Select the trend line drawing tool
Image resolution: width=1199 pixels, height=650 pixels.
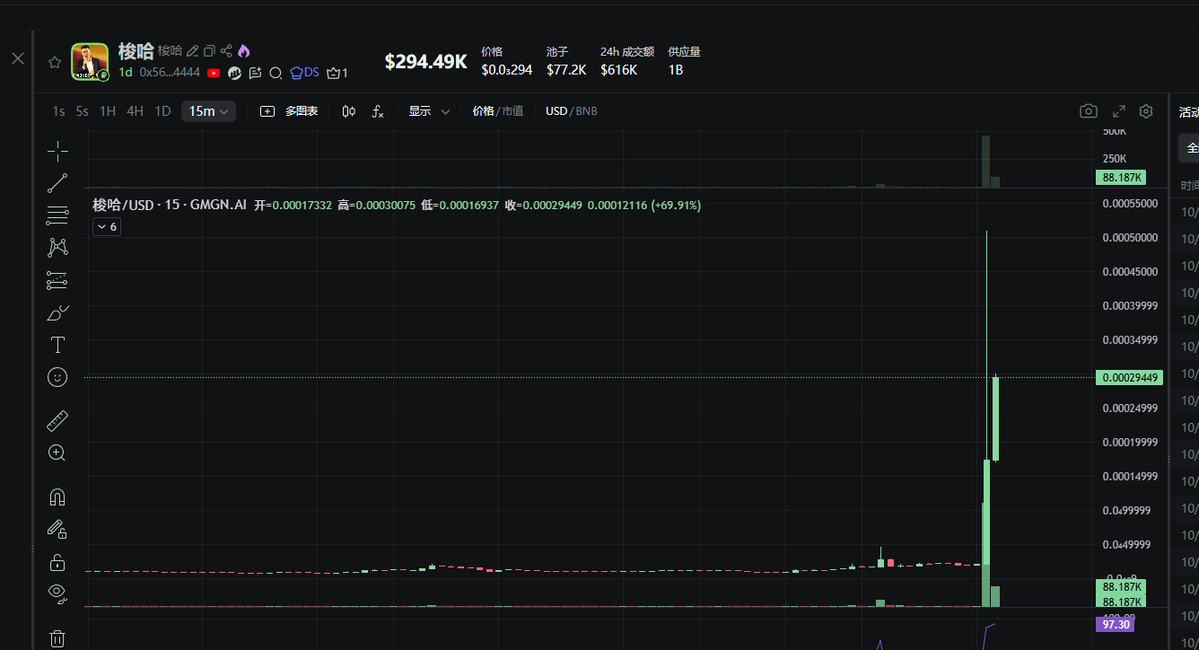58,183
